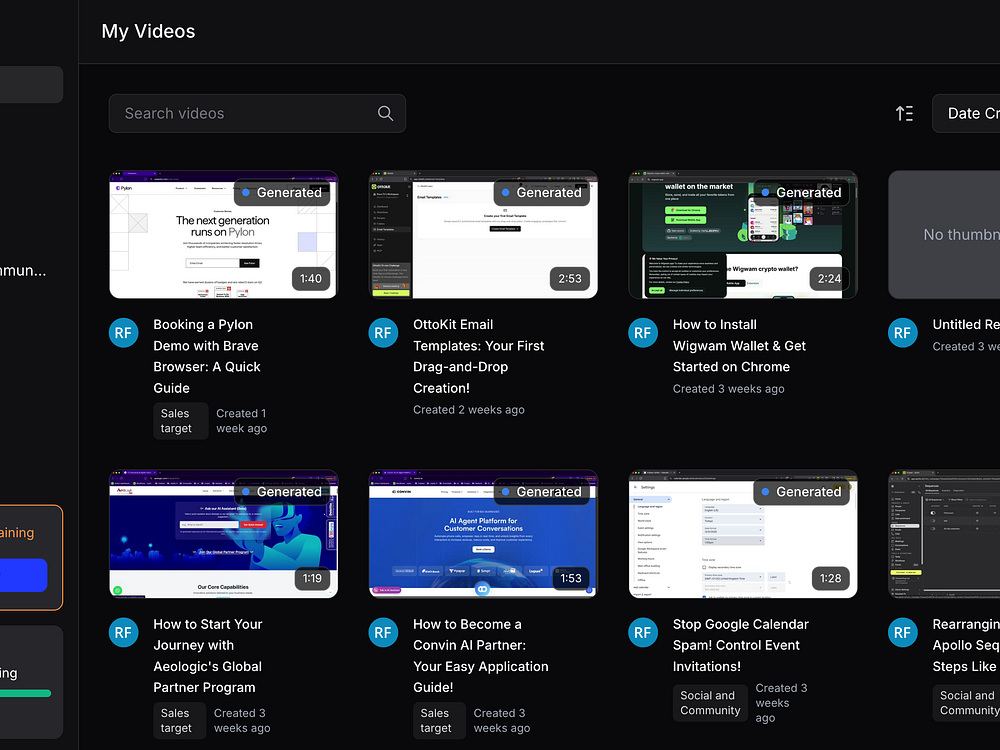1000x750 pixels.
Task: Open the Apollo Sequence video thumbnail
Action: point(944,534)
